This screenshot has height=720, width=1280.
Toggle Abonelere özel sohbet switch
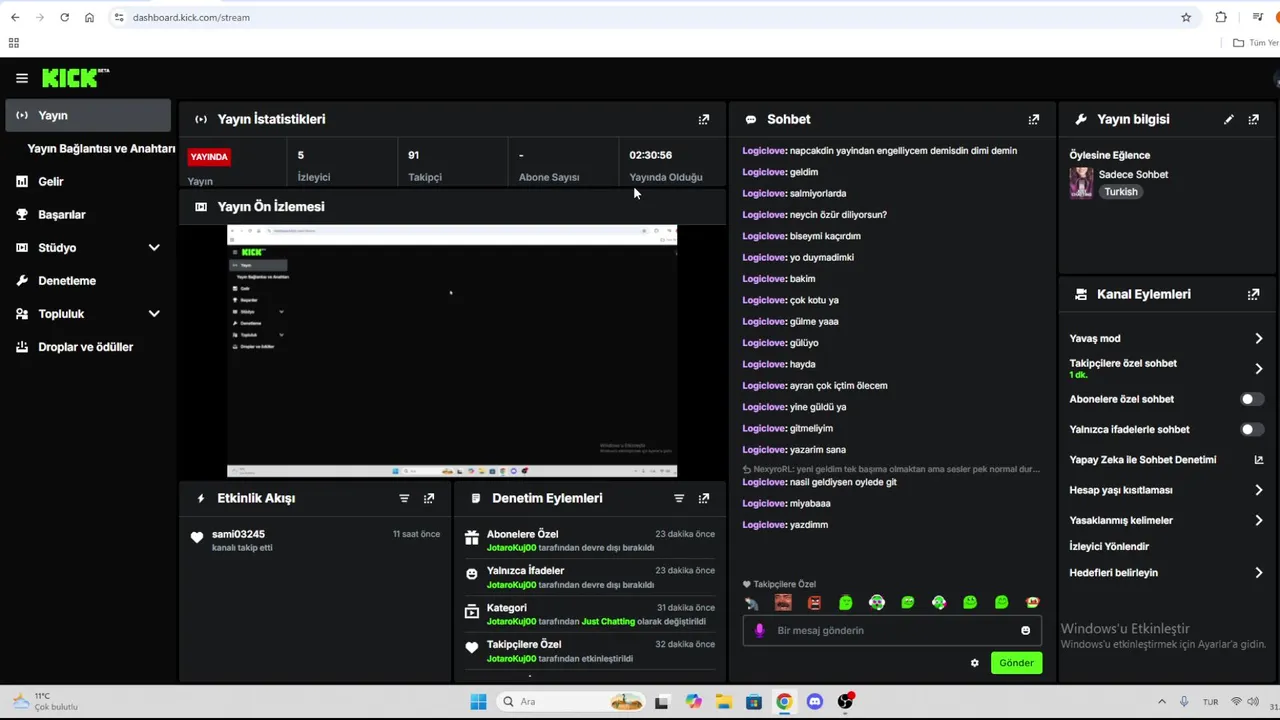(1252, 399)
